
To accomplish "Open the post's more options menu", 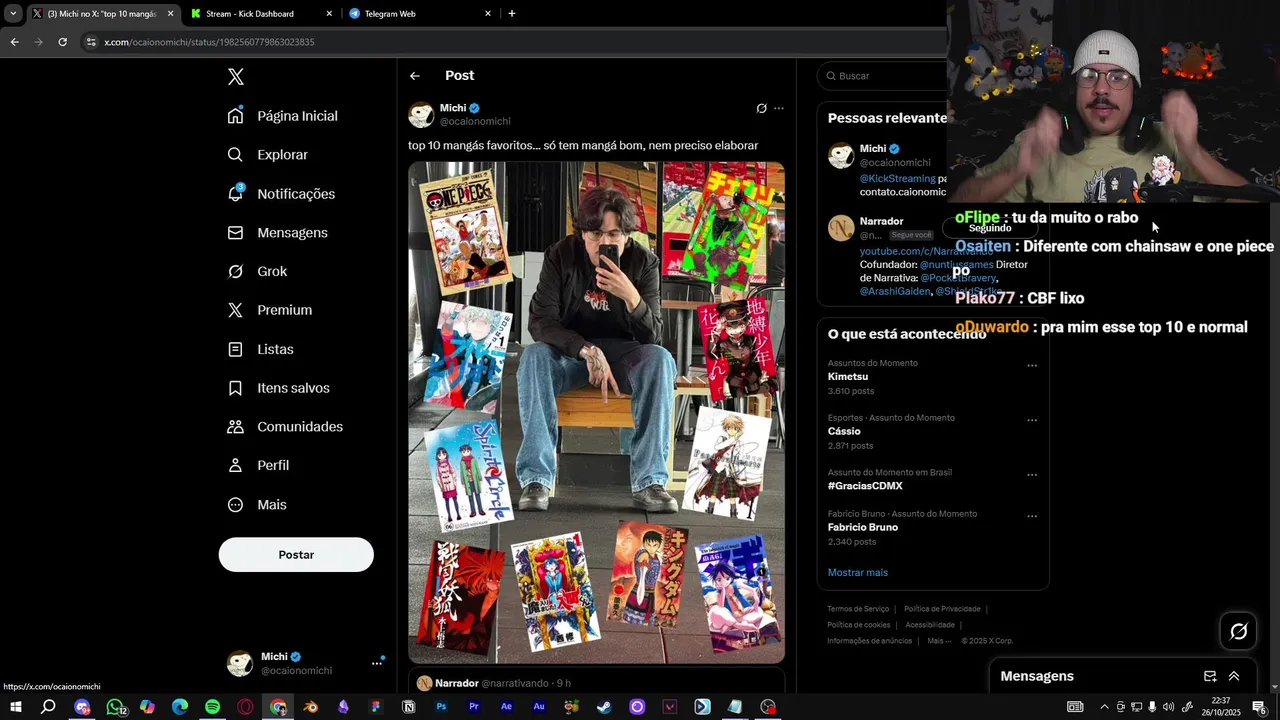I will click(779, 108).
